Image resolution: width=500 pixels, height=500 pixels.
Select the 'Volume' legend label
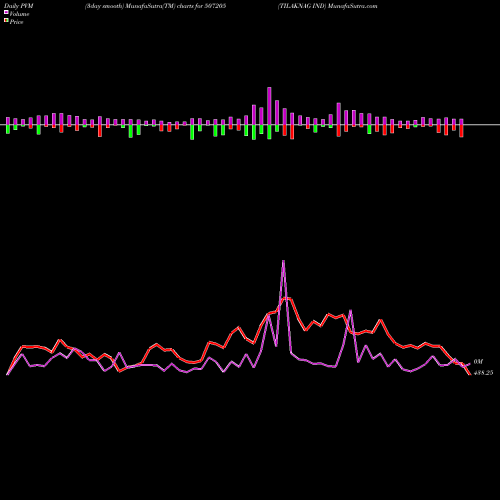(x=19, y=14)
